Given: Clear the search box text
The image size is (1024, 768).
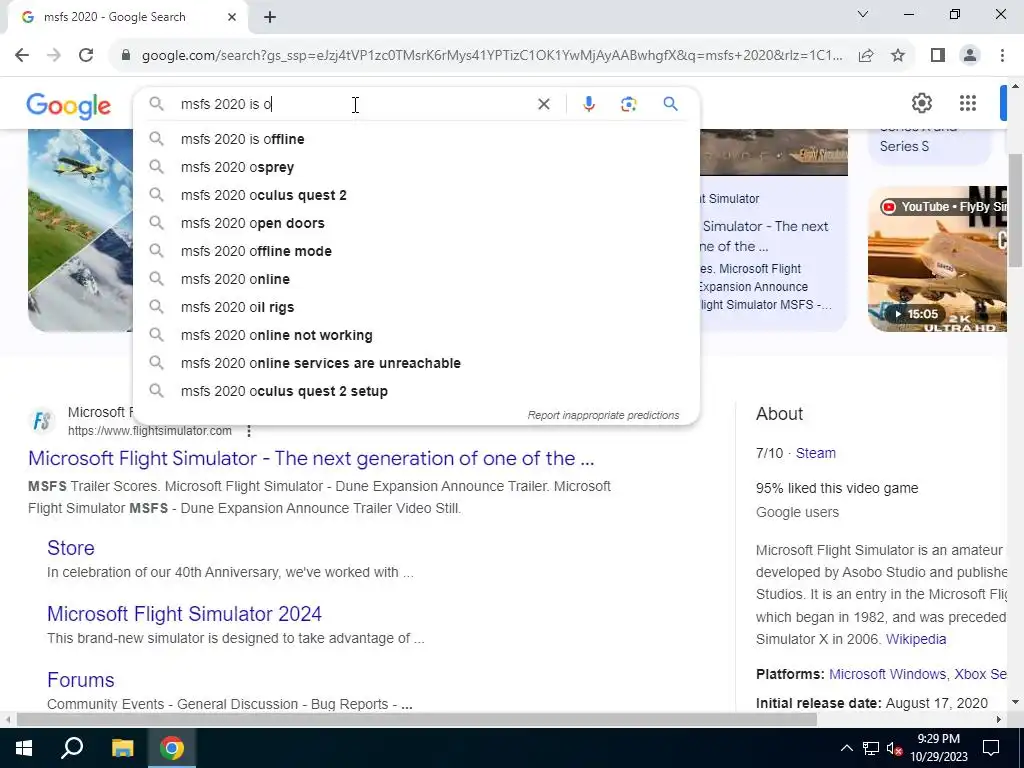Looking at the screenshot, I should pyautogui.click(x=543, y=104).
